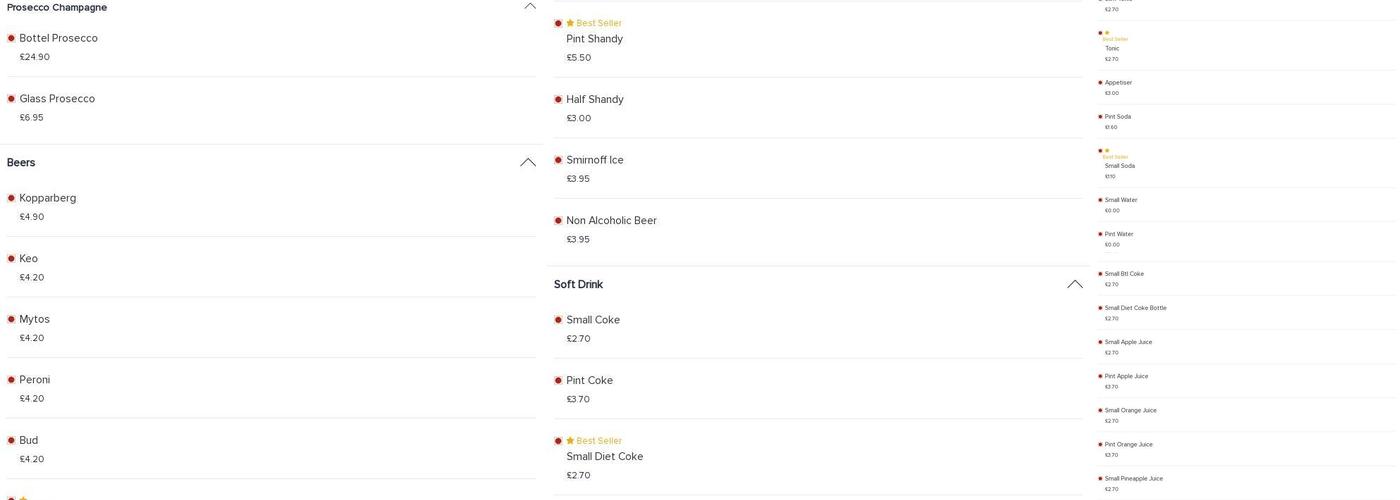The width and height of the screenshot is (1400, 500).
Task: Click the red dot beside Smirnoff Ice
Action: point(558,160)
